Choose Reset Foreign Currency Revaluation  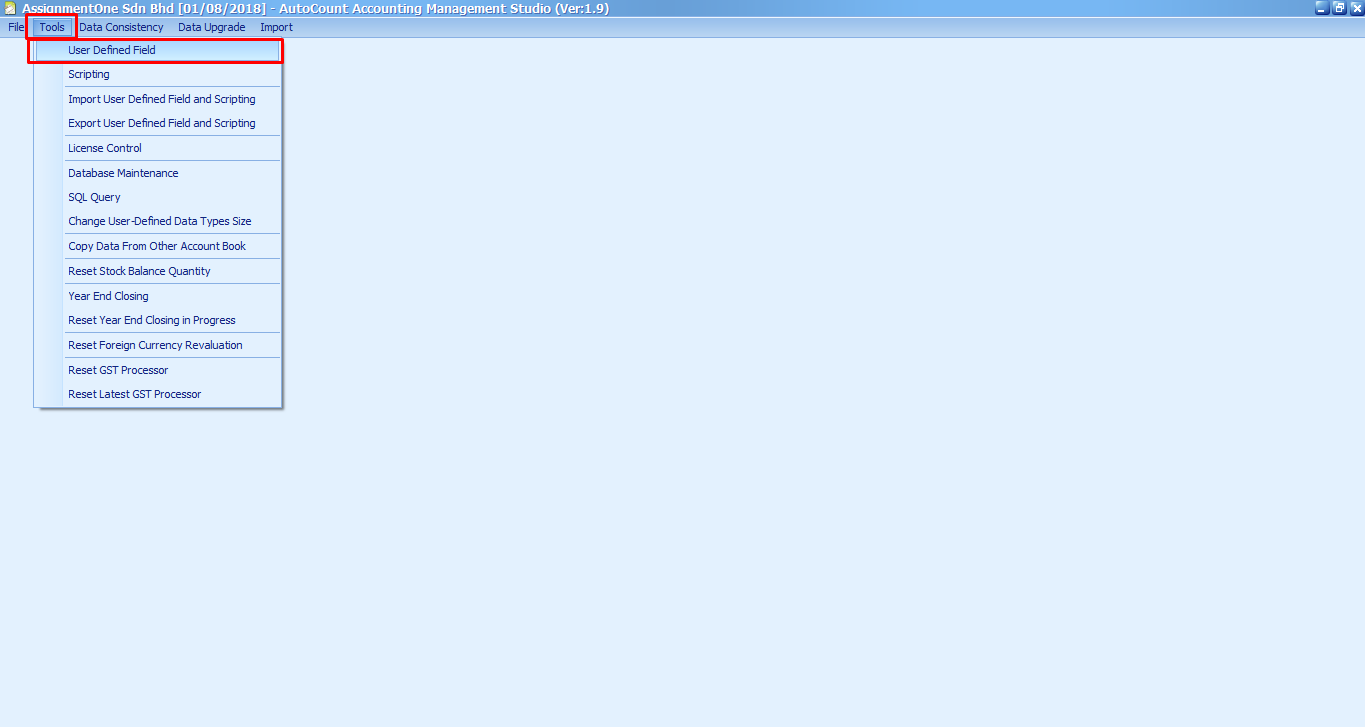[x=158, y=345]
